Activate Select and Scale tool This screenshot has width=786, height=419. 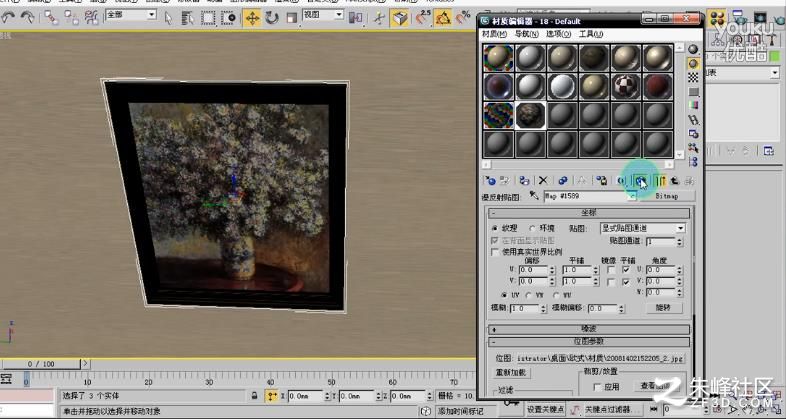coord(292,19)
